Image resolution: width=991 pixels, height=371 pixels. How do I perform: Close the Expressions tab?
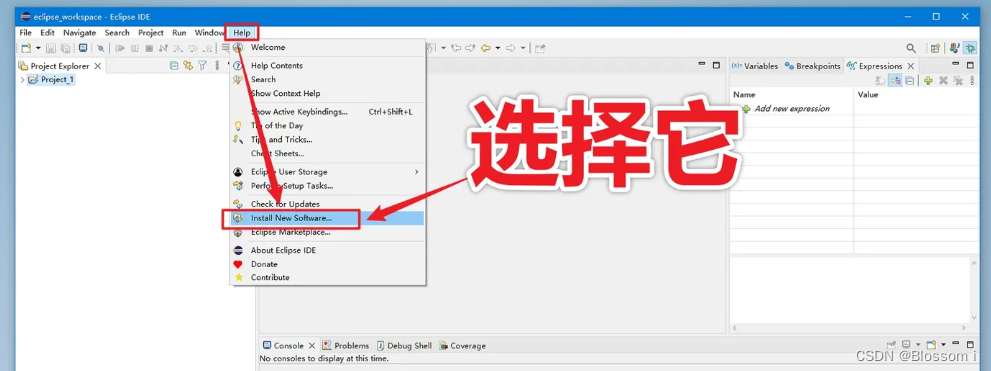[x=911, y=66]
